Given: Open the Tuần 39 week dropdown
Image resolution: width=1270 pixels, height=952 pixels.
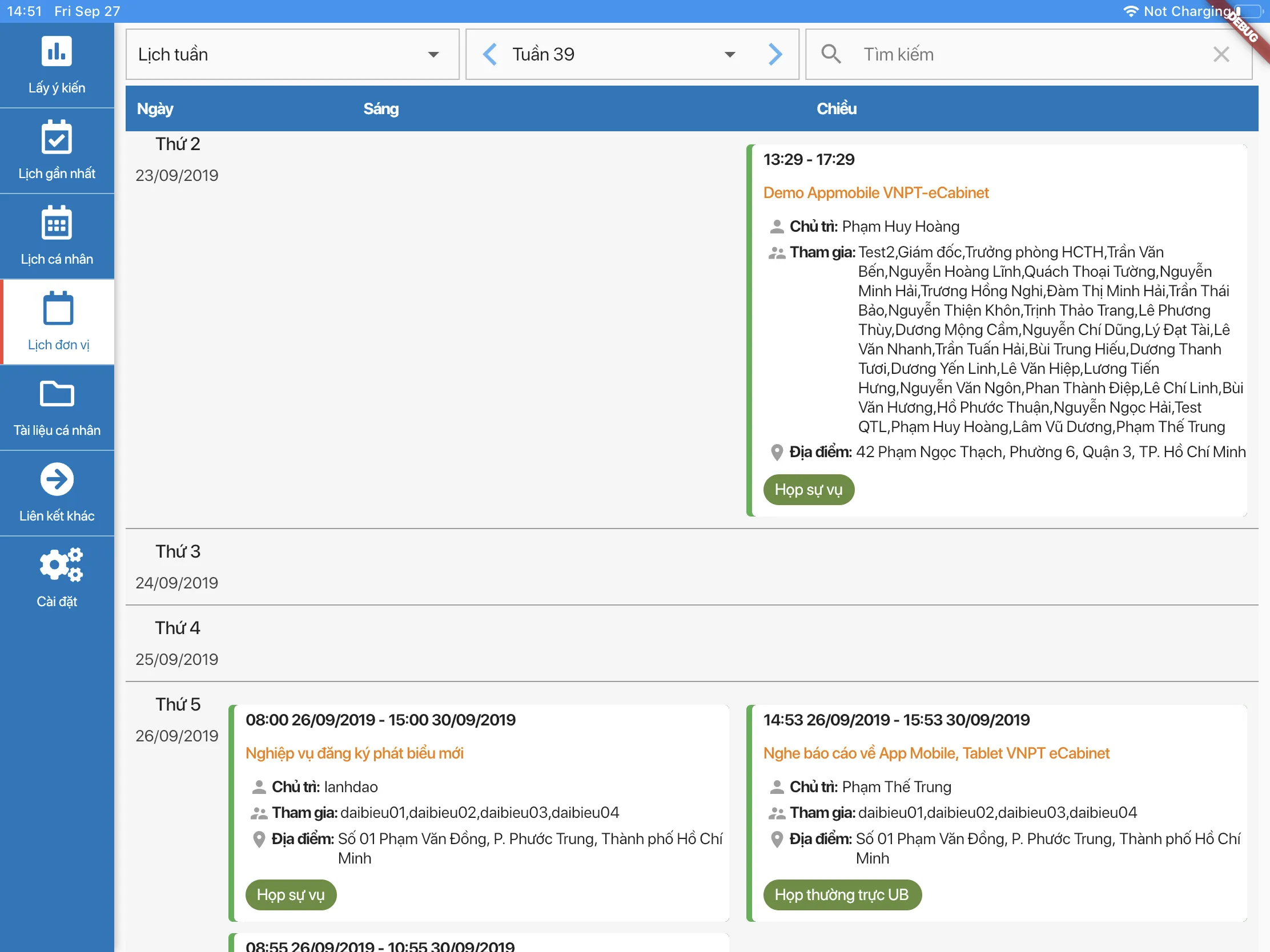Looking at the screenshot, I should tap(623, 55).
